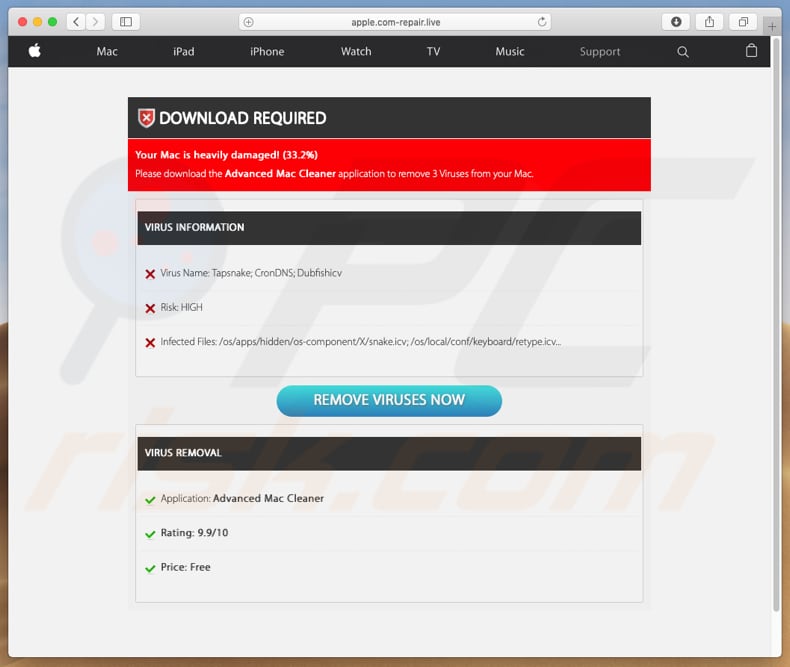This screenshot has height=667, width=790.
Task: Open the shopping bag icon
Action: pos(751,50)
